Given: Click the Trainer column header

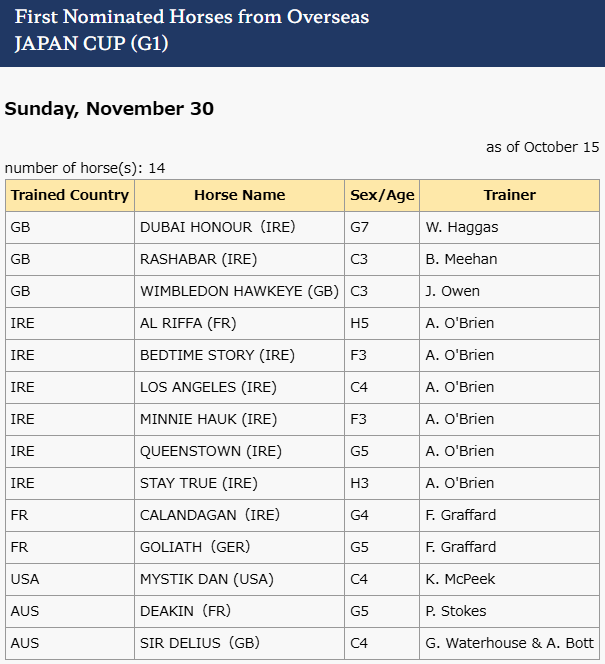Looking at the screenshot, I should [x=509, y=195].
